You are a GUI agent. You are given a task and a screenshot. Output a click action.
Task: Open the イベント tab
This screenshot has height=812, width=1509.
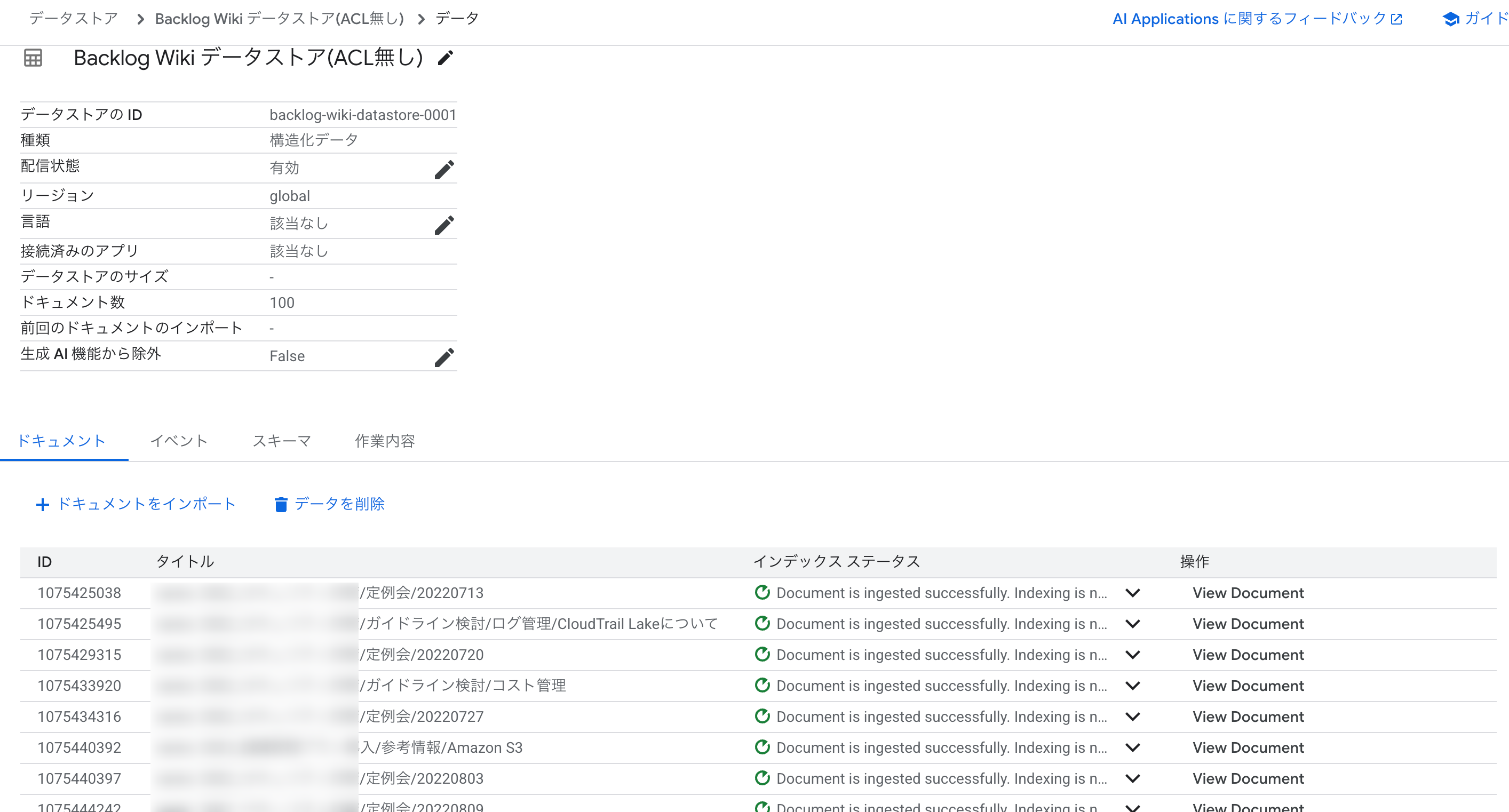click(179, 441)
